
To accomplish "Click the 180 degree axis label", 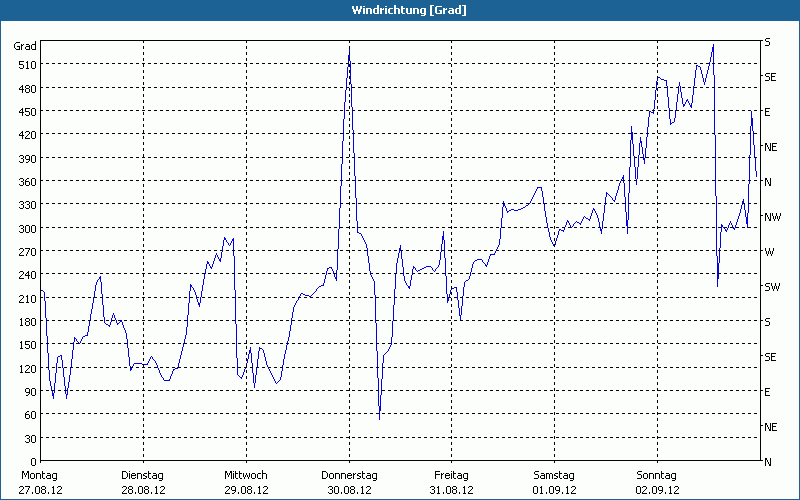I will [x=28, y=322].
